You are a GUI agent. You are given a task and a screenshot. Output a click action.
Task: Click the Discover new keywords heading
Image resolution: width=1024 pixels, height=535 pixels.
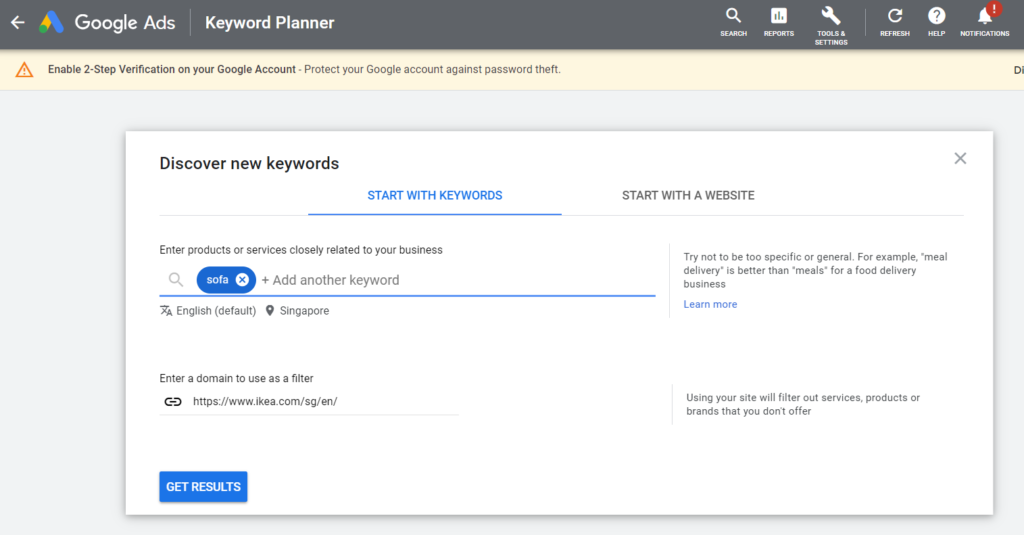click(x=249, y=163)
